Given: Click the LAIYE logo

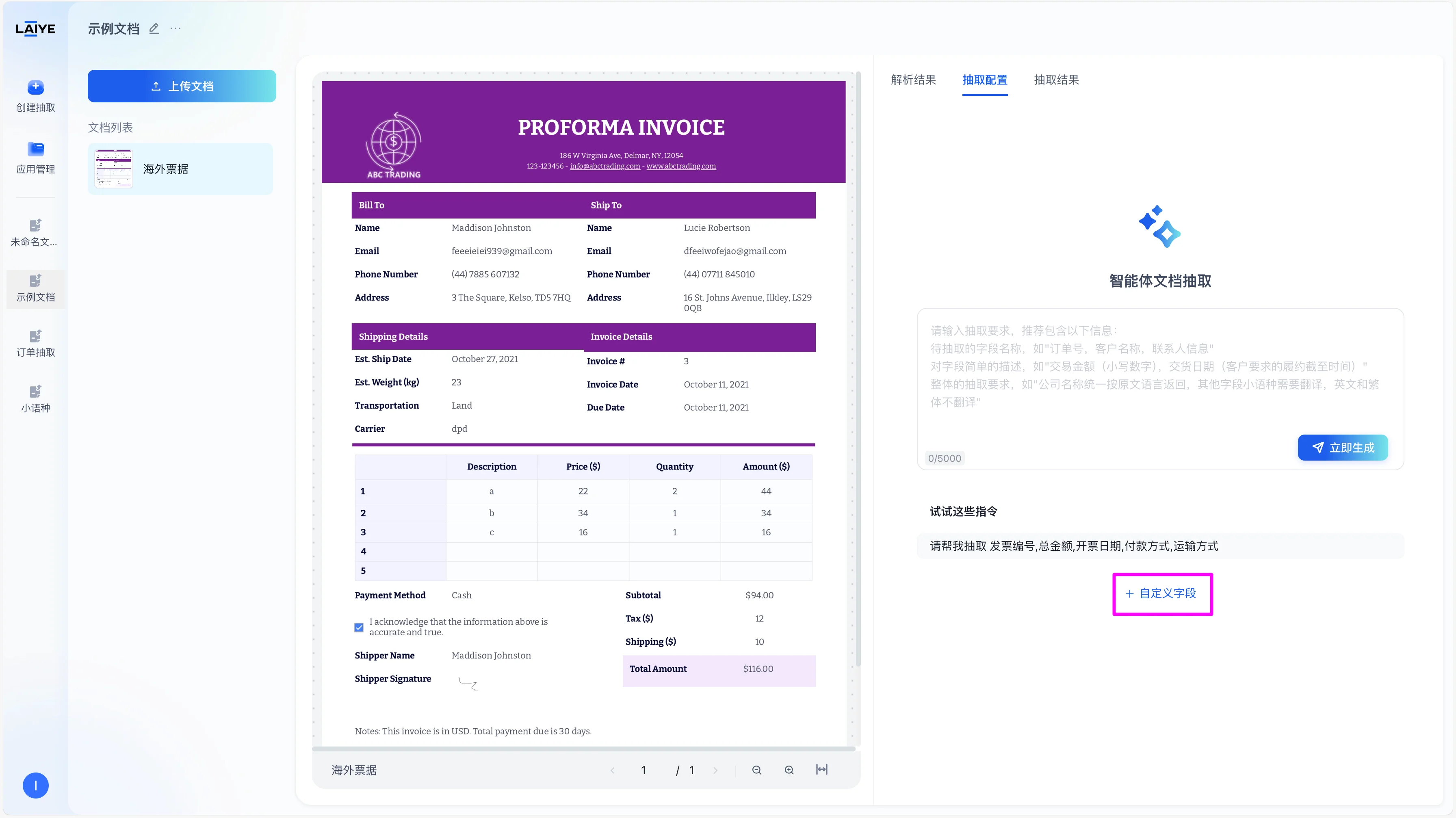Looking at the screenshot, I should [35, 29].
